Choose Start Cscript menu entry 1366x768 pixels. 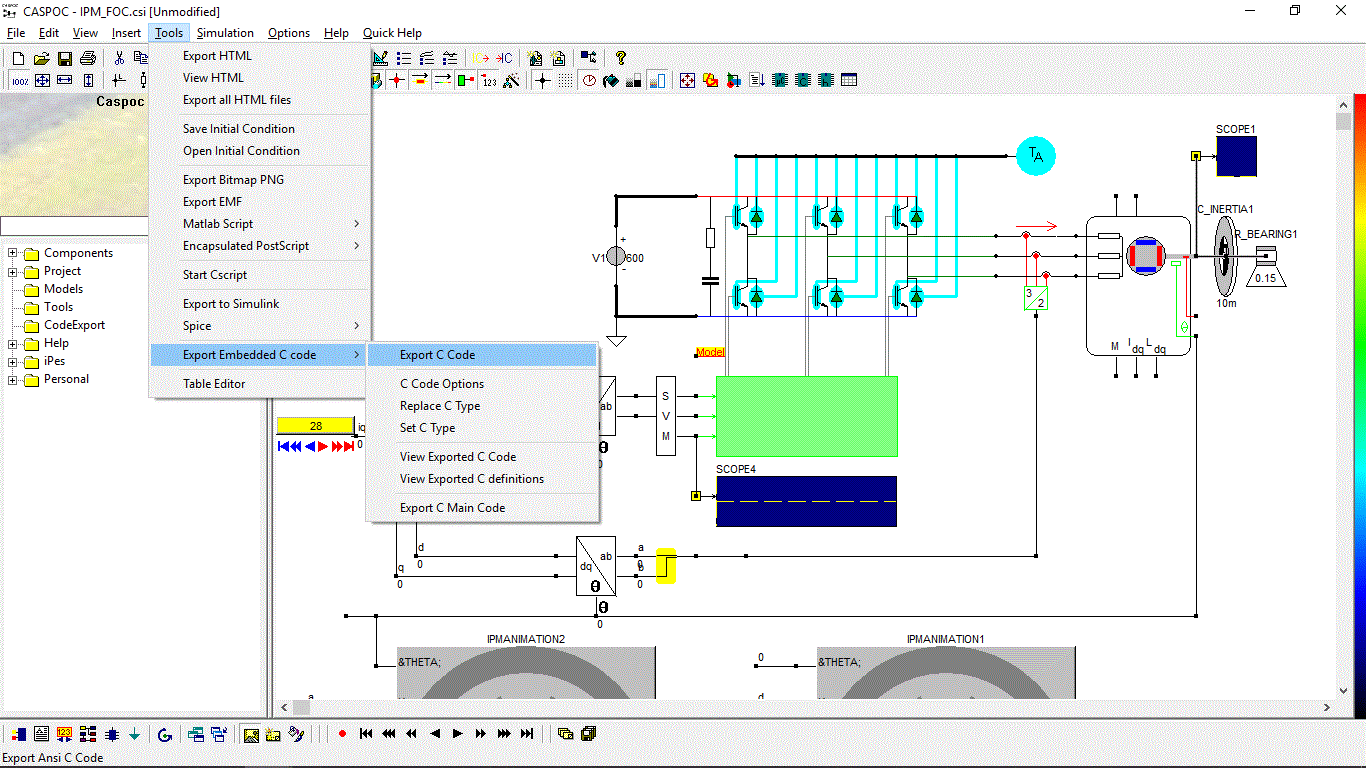coord(260,275)
